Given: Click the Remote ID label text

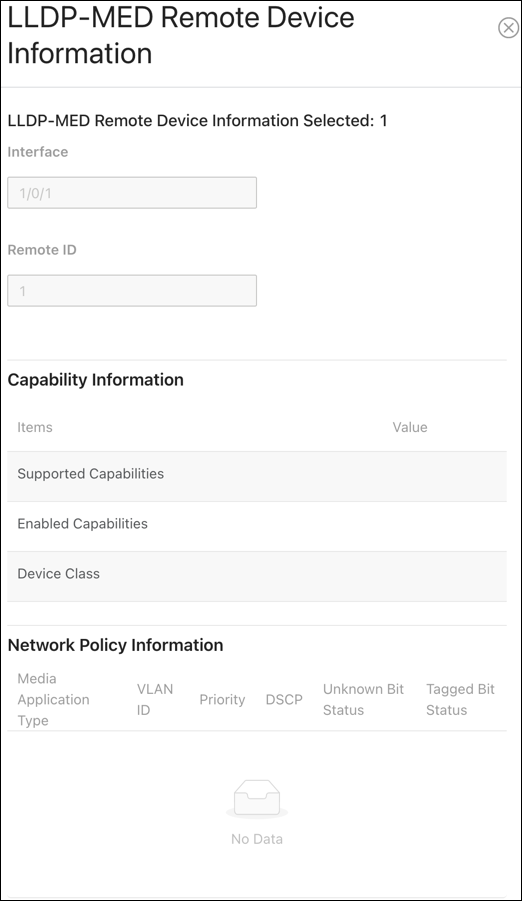Looking at the screenshot, I should click(42, 250).
